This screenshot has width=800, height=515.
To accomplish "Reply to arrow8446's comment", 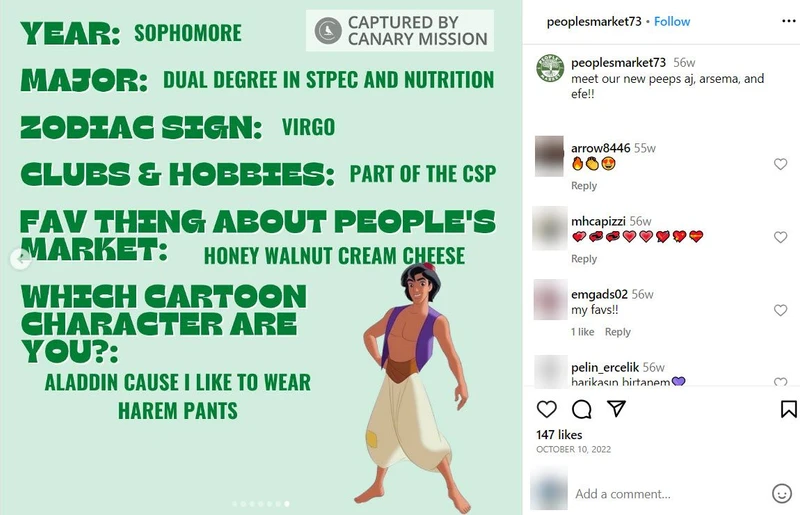I will 584,186.
